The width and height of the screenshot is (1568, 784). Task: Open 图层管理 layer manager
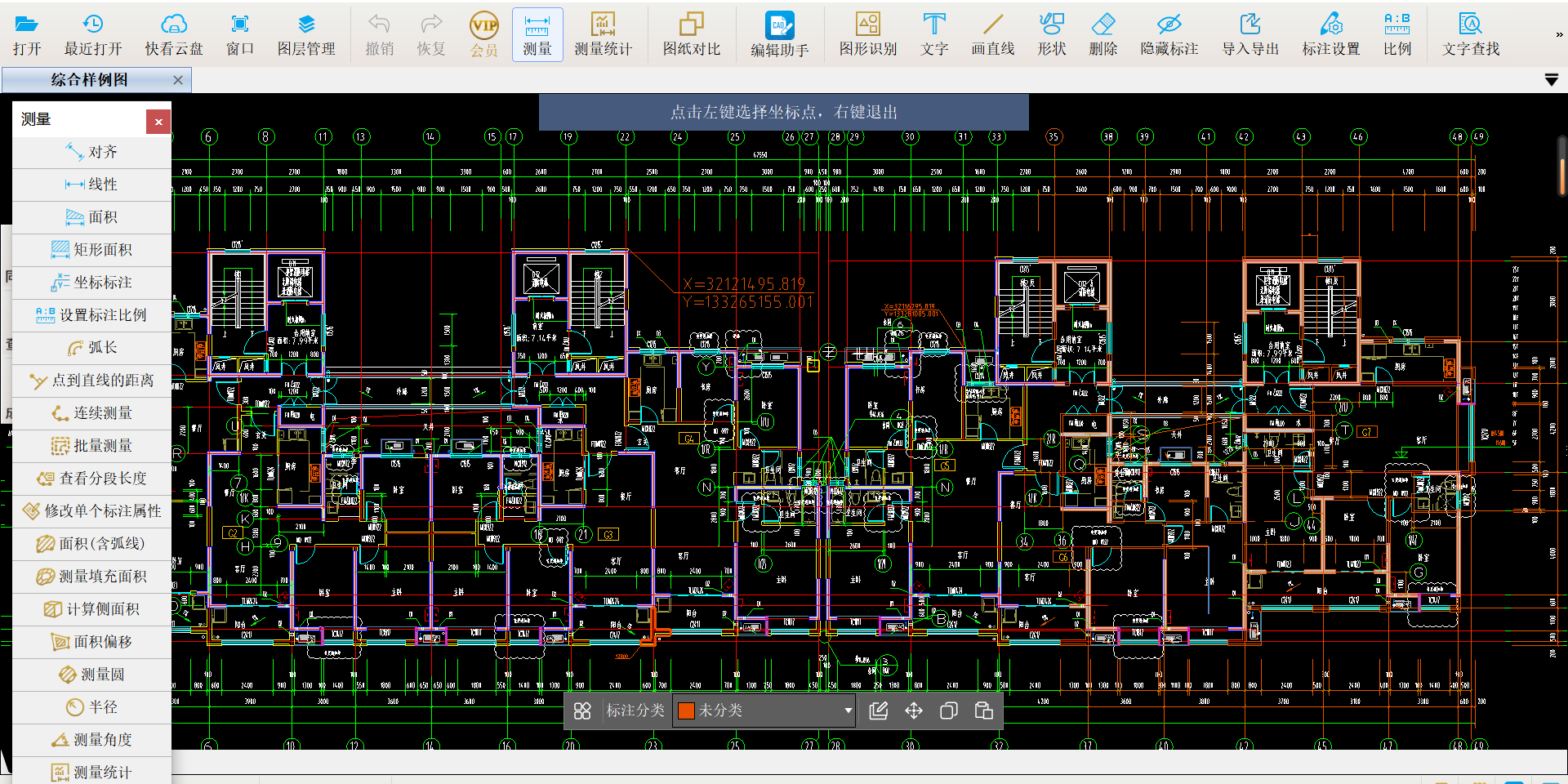point(306,35)
